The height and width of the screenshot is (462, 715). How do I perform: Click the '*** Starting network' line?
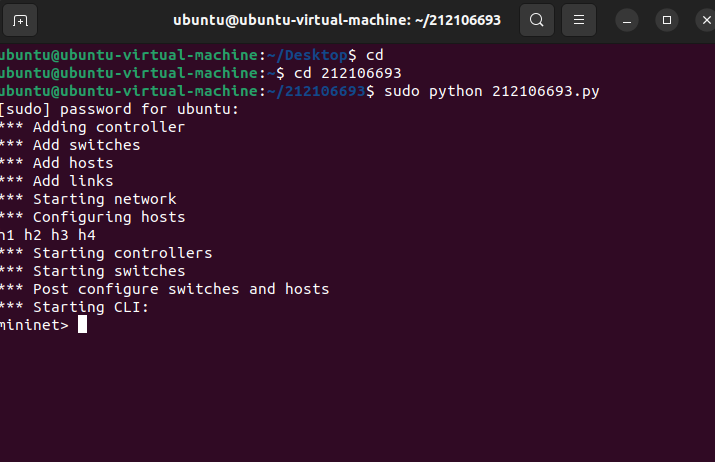pyautogui.click(x=88, y=199)
